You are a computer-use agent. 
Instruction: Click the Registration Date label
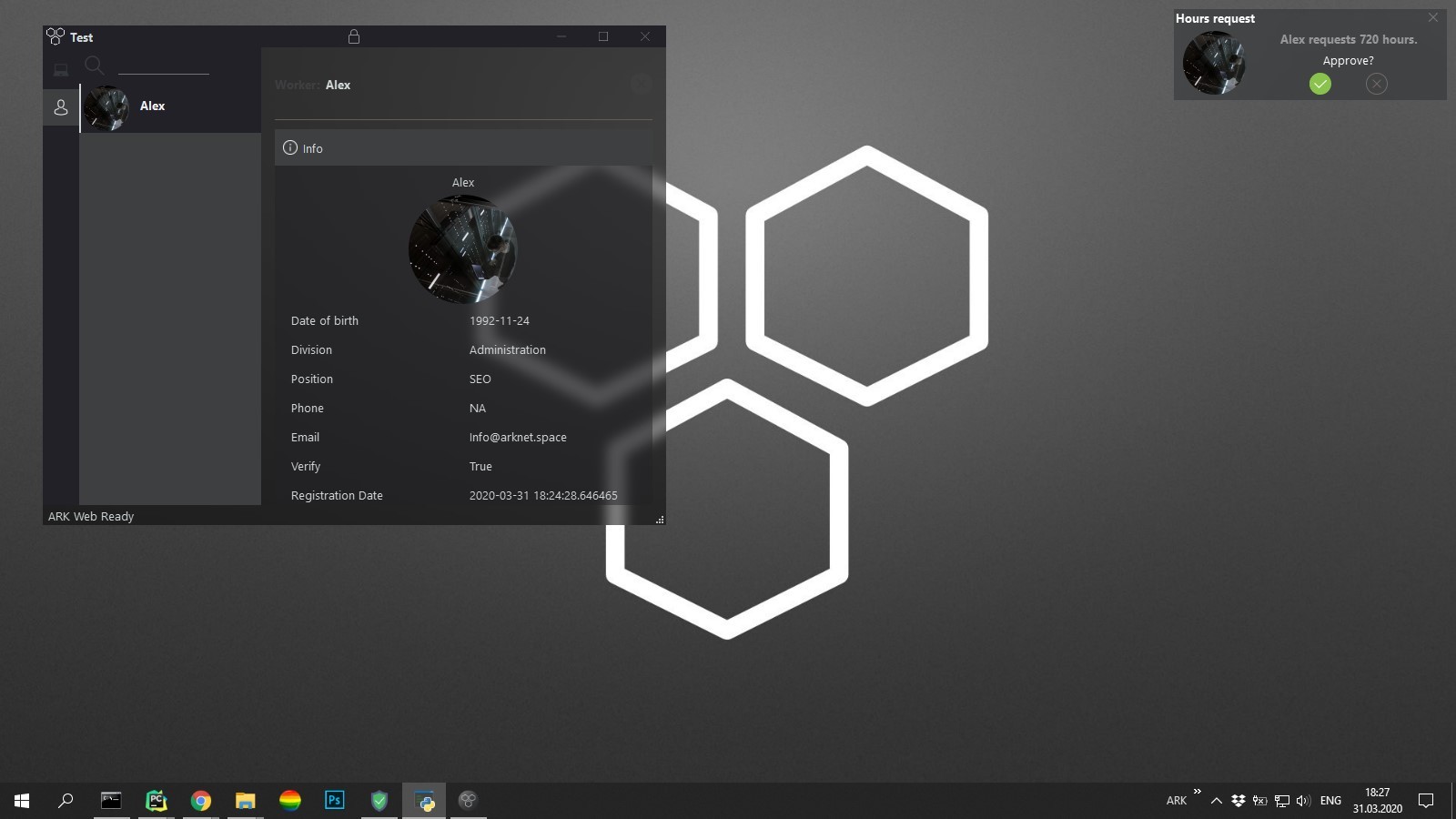(337, 495)
